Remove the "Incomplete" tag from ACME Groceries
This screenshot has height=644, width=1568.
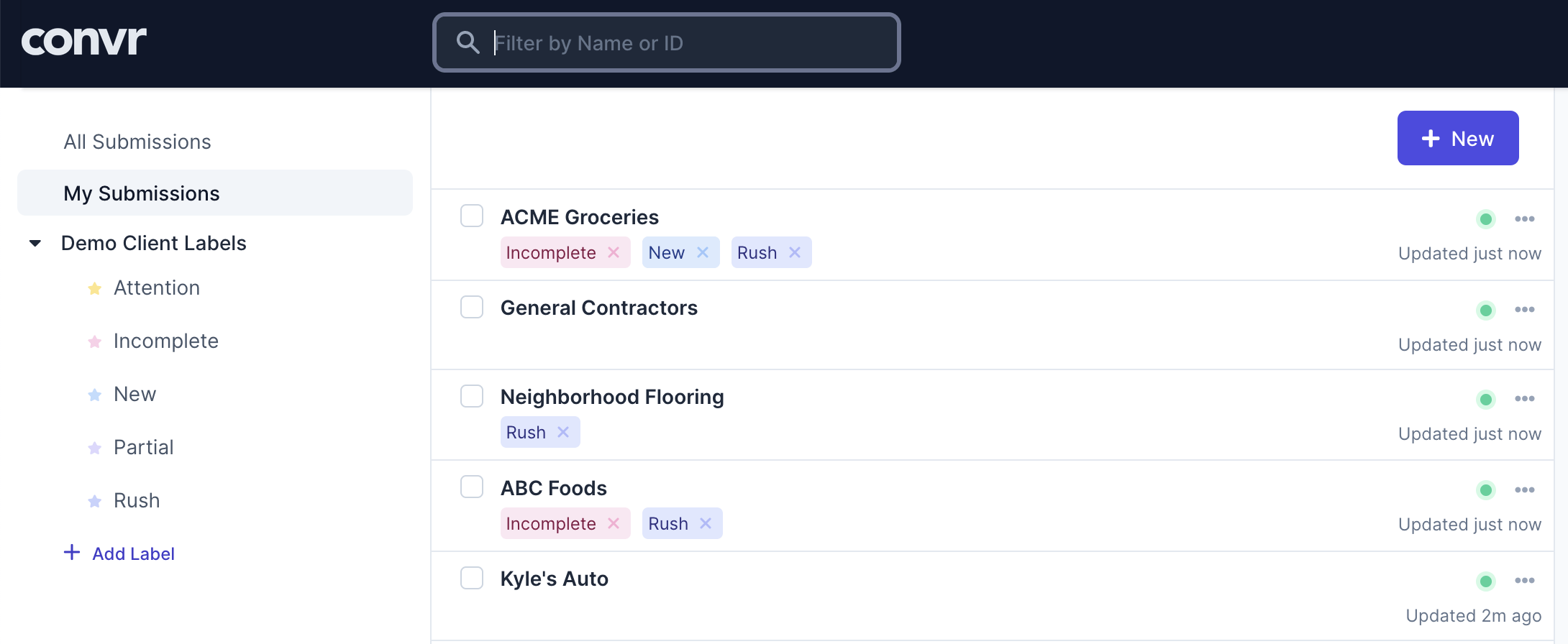pos(614,252)
